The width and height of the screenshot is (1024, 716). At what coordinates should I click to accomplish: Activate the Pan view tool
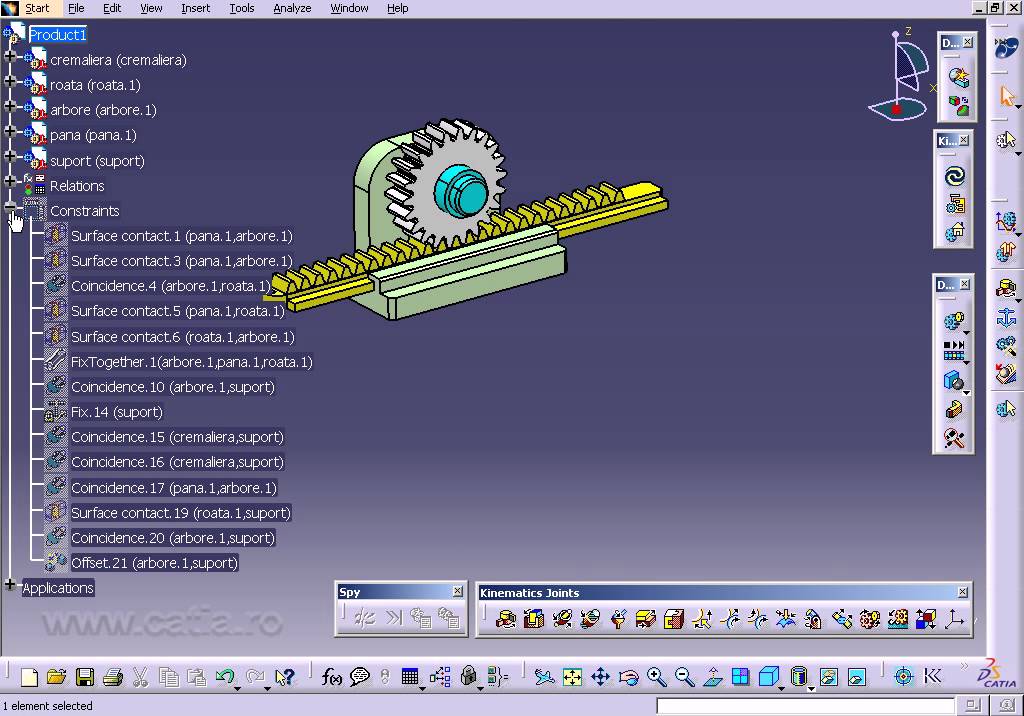pyautogui.click(x=600, y=677)
